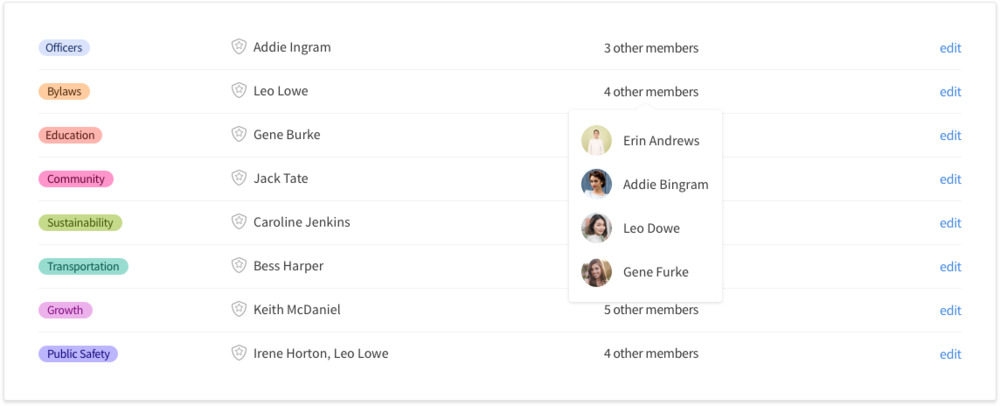Click shield icon beside Caroline Jenkins
This screenshot has width=1000, height=406.
tap(238, 222)
